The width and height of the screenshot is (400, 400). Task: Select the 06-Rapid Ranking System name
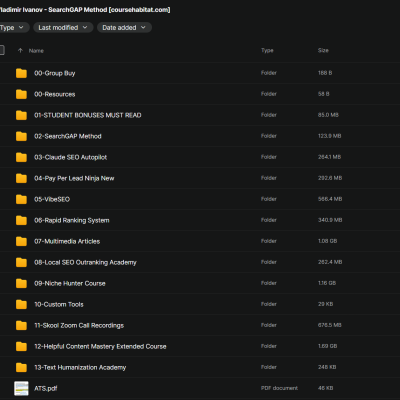click(72, 220)
